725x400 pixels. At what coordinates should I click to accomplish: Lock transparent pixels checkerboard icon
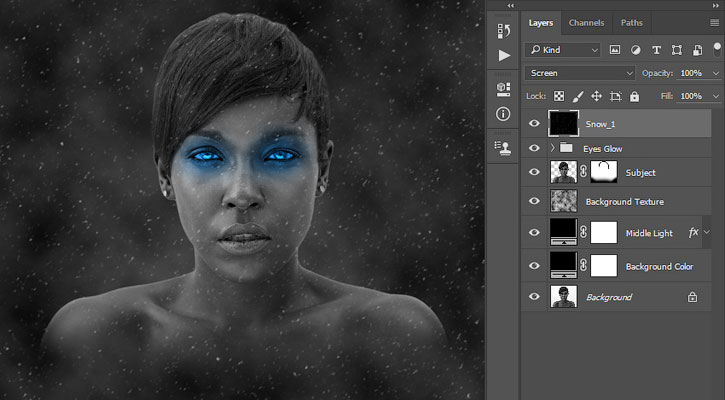[559, 96]
